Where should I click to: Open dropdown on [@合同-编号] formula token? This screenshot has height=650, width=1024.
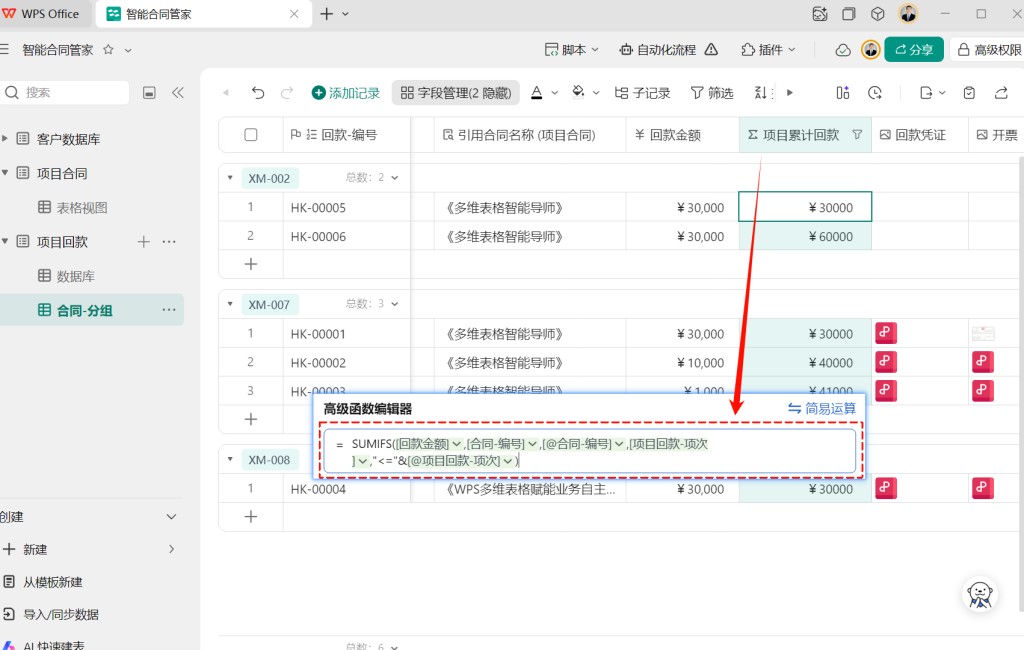(x=618, y=444)
